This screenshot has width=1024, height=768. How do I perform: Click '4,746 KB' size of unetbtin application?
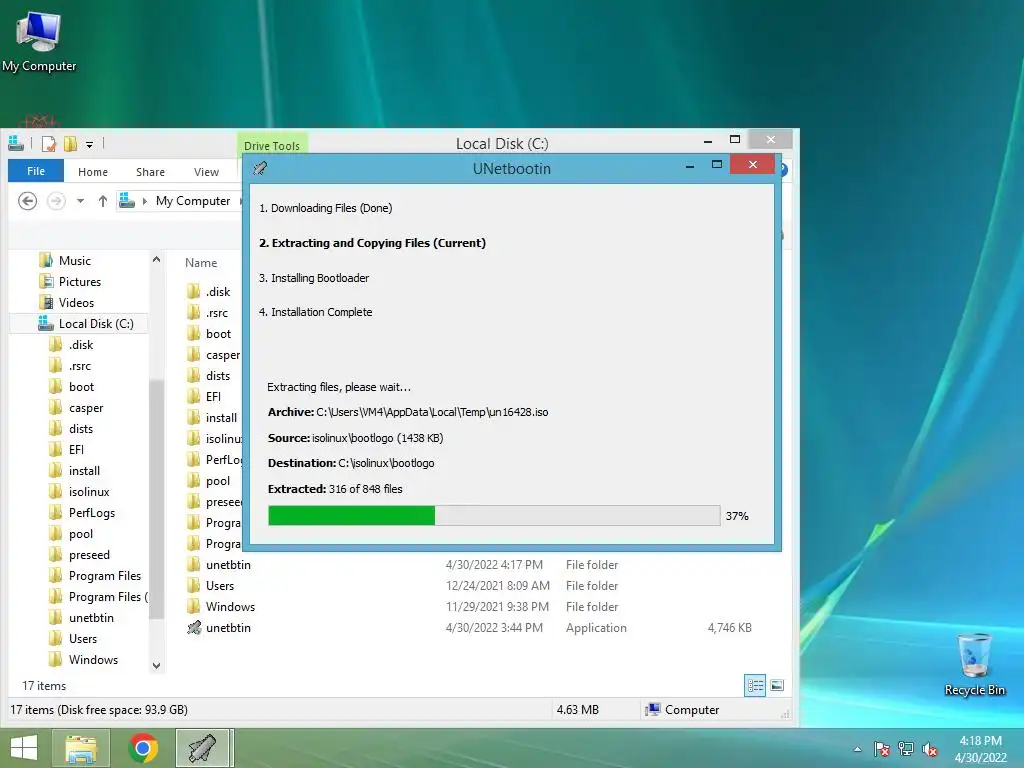[x=729, y=628]
